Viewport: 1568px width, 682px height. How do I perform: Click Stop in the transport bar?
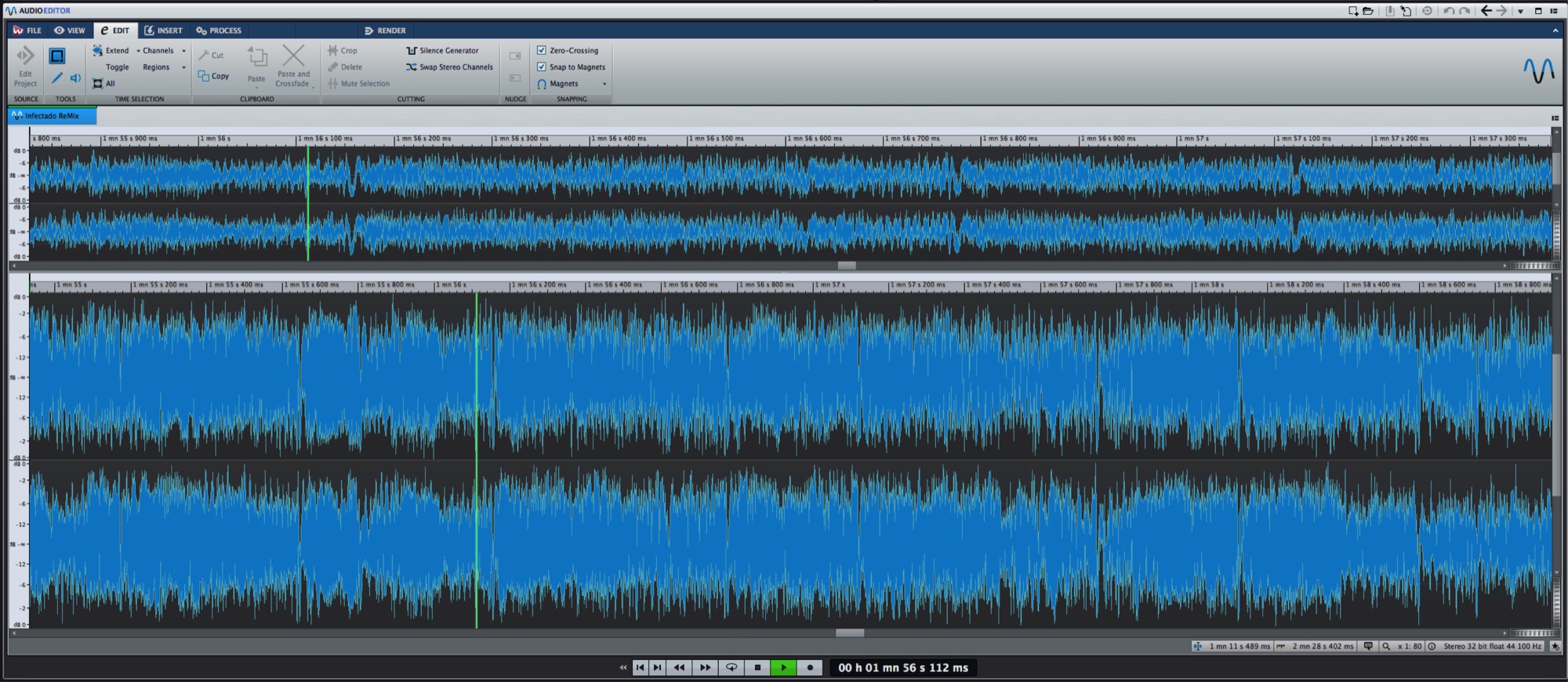[x=757, y=667]
